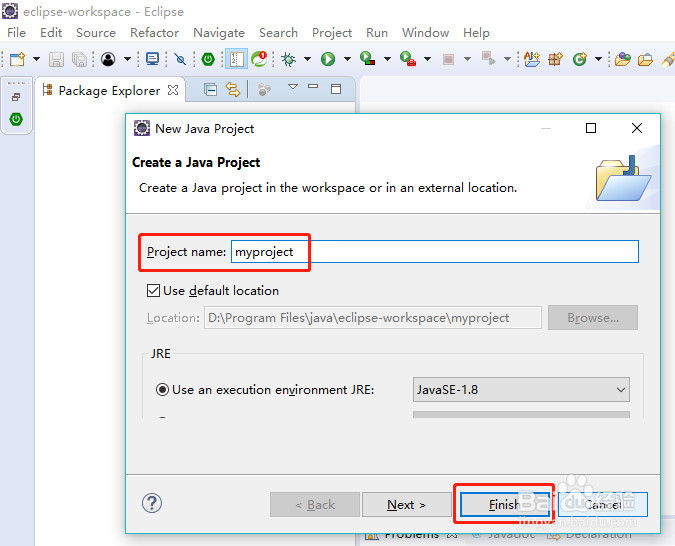Click the < Back button
The image size is (675, 546).
(x=315, y=505)
